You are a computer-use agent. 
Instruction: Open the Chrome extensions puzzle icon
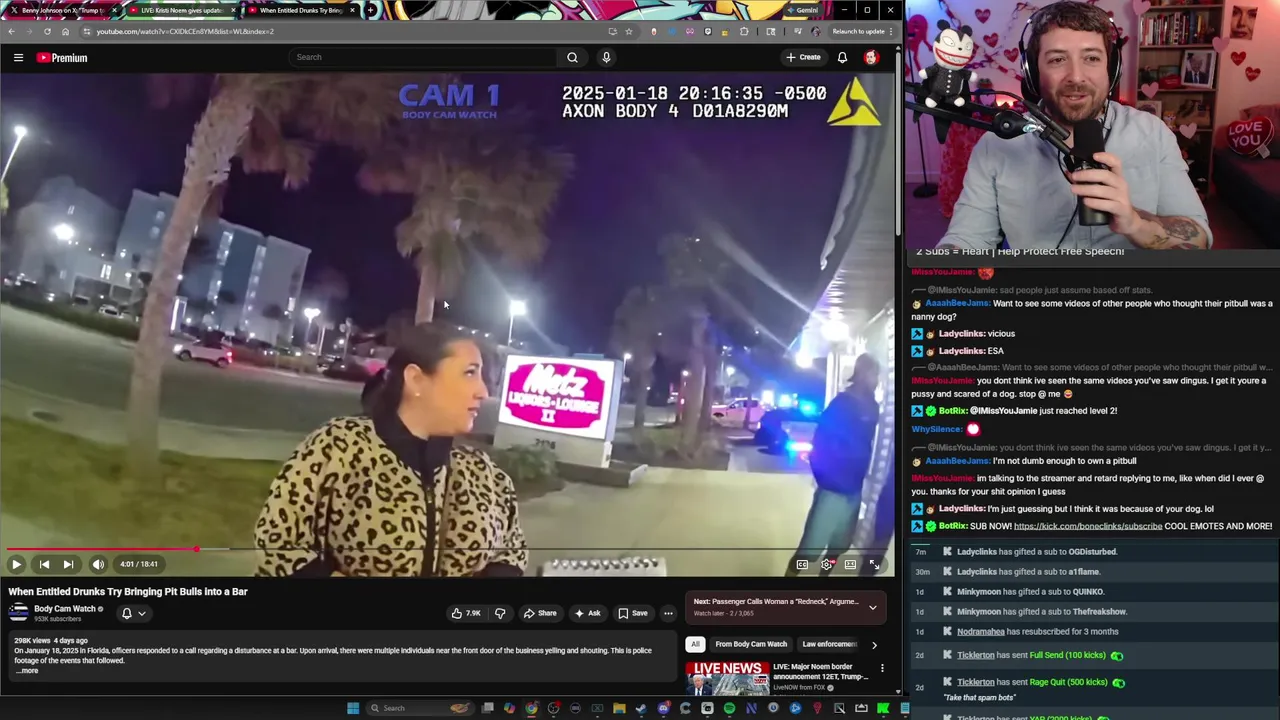point(744,31)
